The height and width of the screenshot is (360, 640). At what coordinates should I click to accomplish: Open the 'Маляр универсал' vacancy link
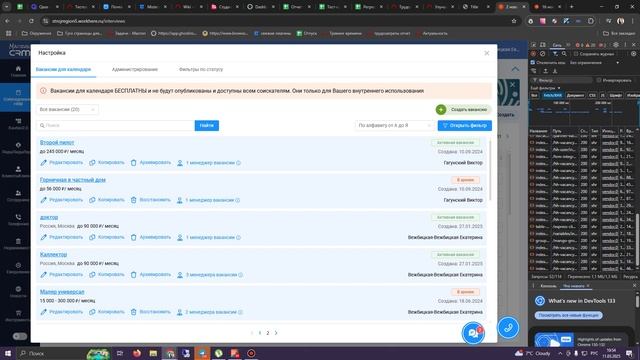click(62, 292)
